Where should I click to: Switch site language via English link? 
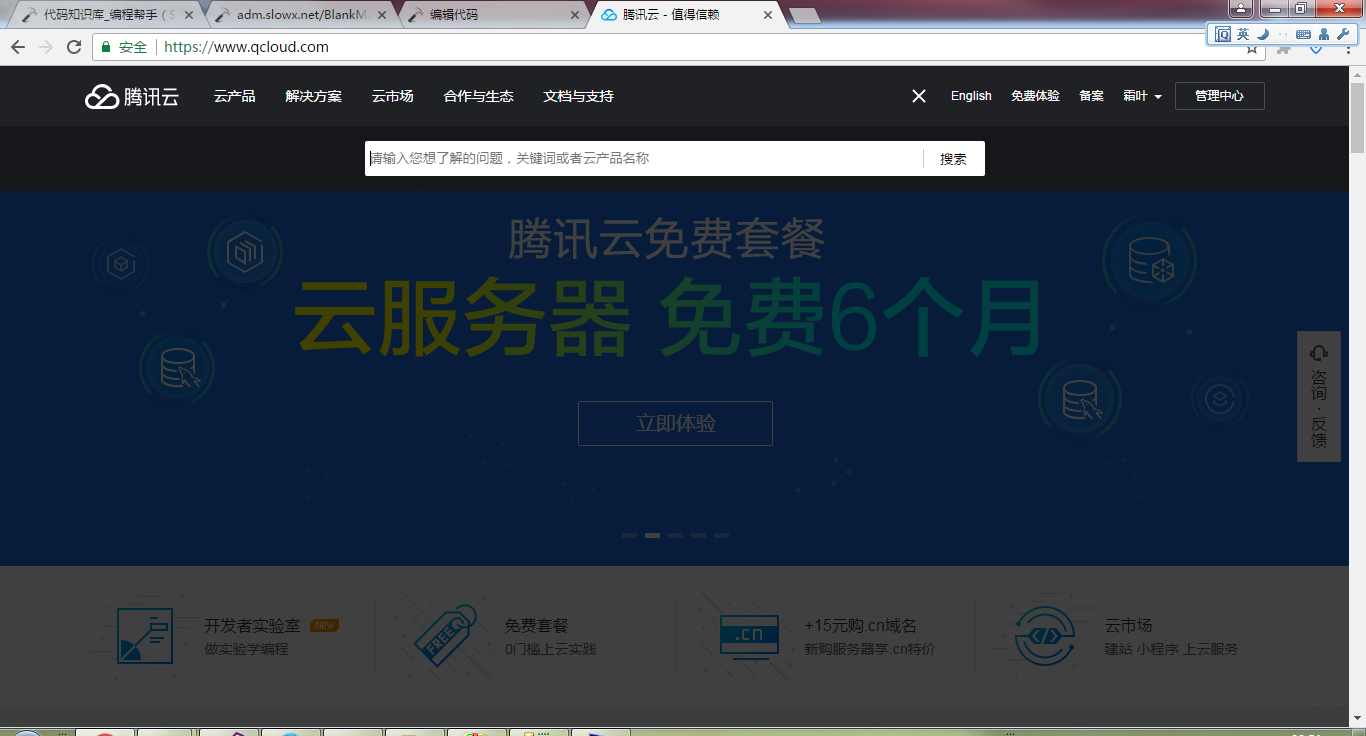(x=971, y=96)
